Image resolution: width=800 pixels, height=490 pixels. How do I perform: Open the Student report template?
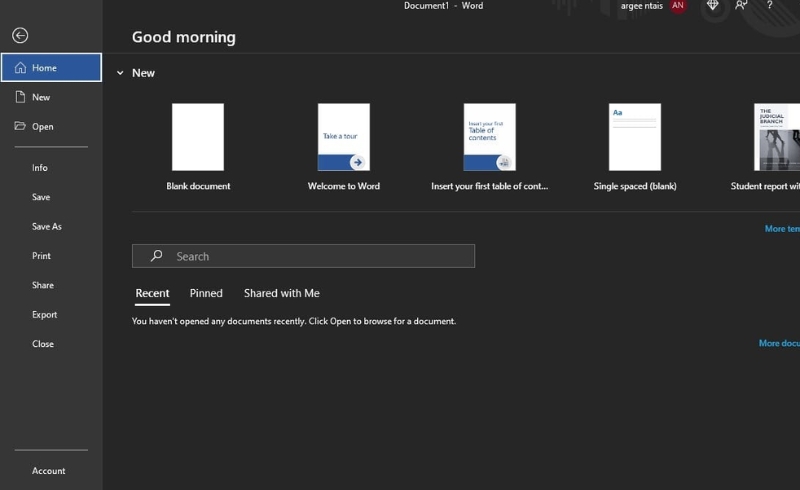tap(777, 137)
